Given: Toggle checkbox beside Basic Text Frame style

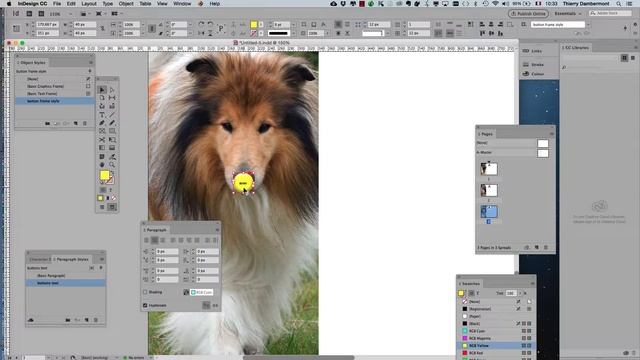Looking at the screenshot, I should point(88,93).
